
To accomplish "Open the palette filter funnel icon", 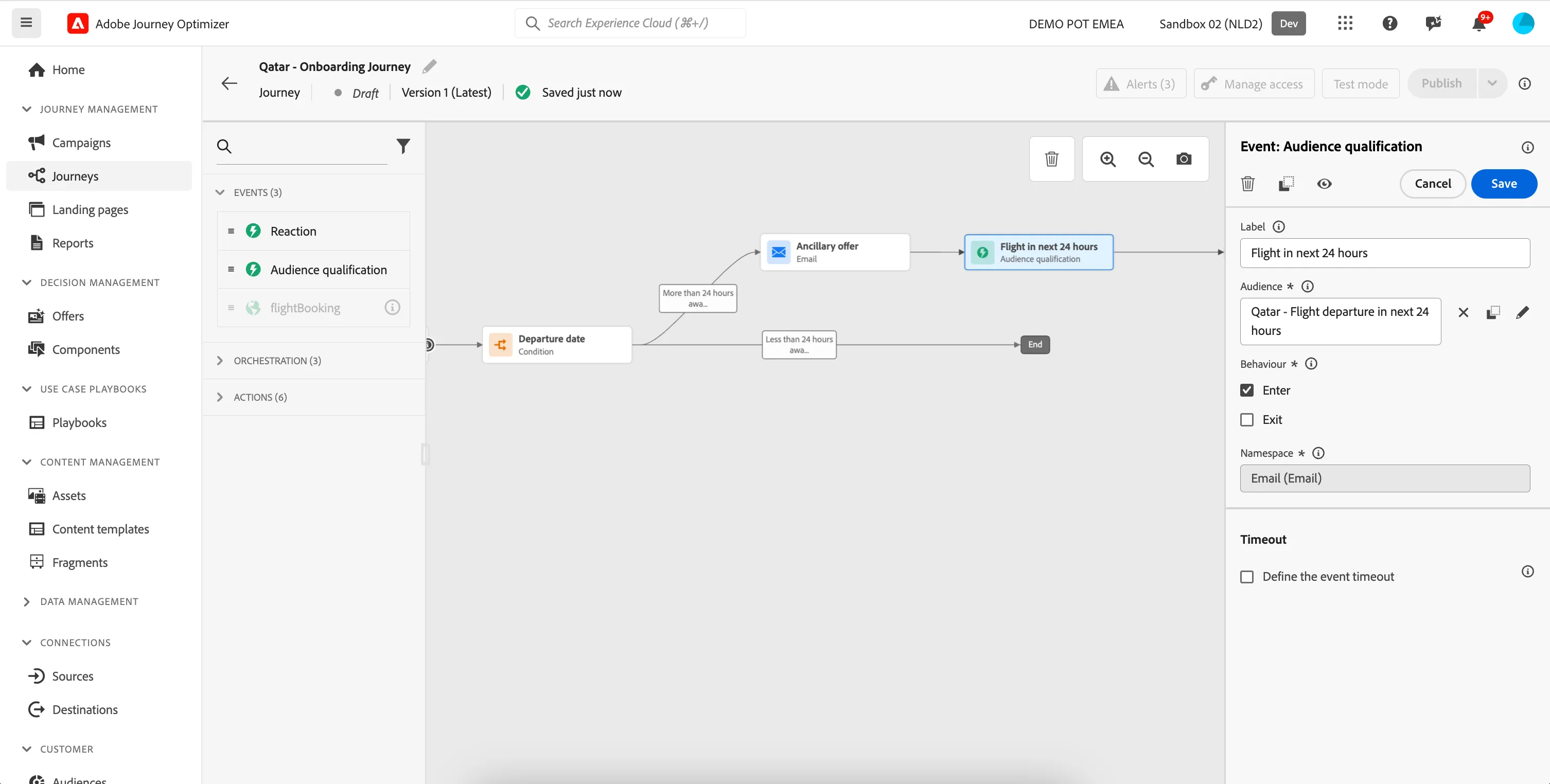I will [x=403, y=146].
